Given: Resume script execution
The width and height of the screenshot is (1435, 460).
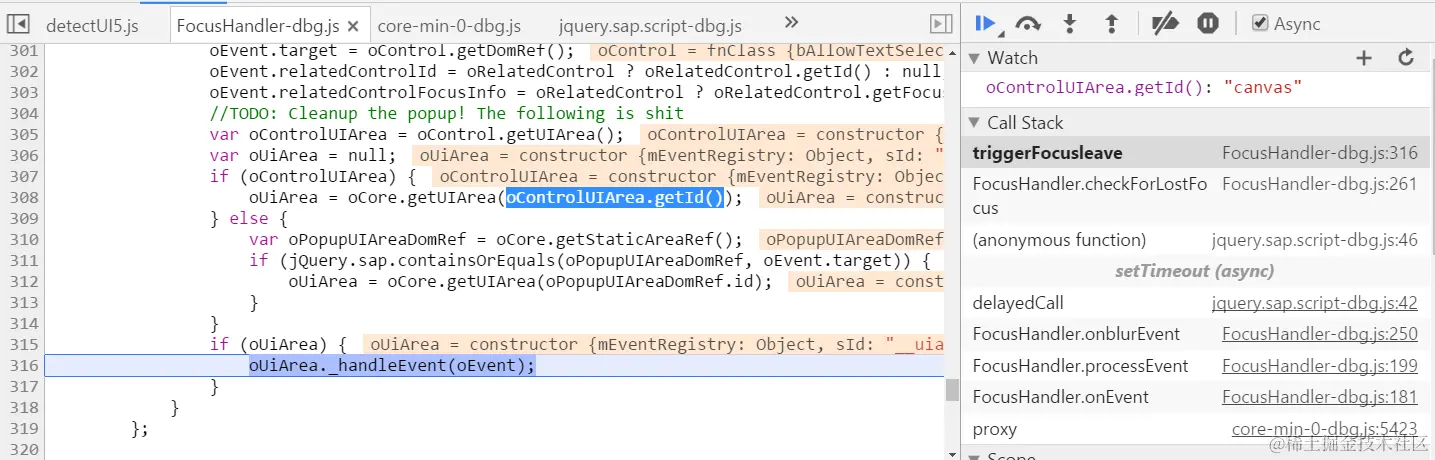Looking at the screenshot, I should coord(986,24).
